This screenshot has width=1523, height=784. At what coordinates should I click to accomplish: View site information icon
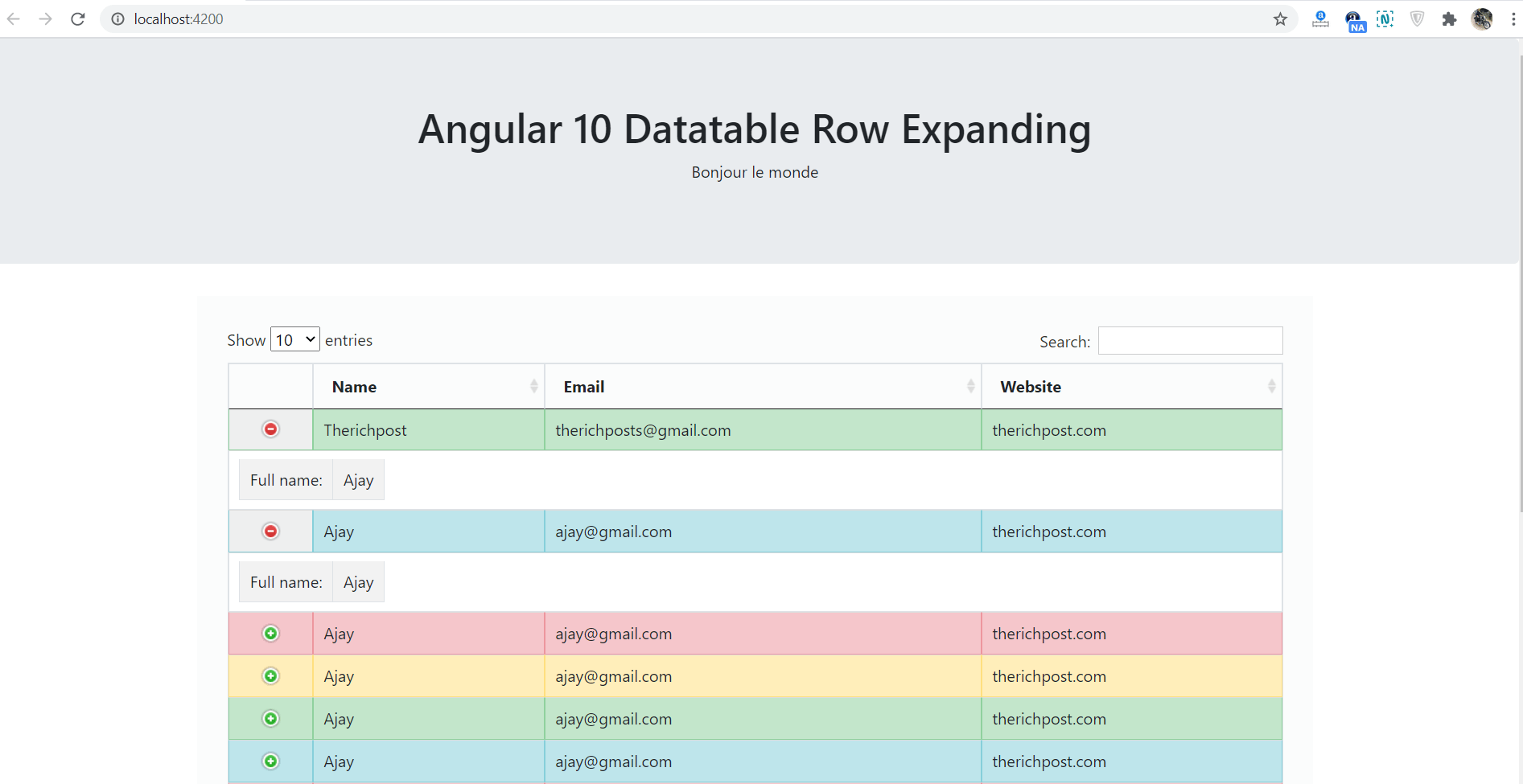[118, 19]
